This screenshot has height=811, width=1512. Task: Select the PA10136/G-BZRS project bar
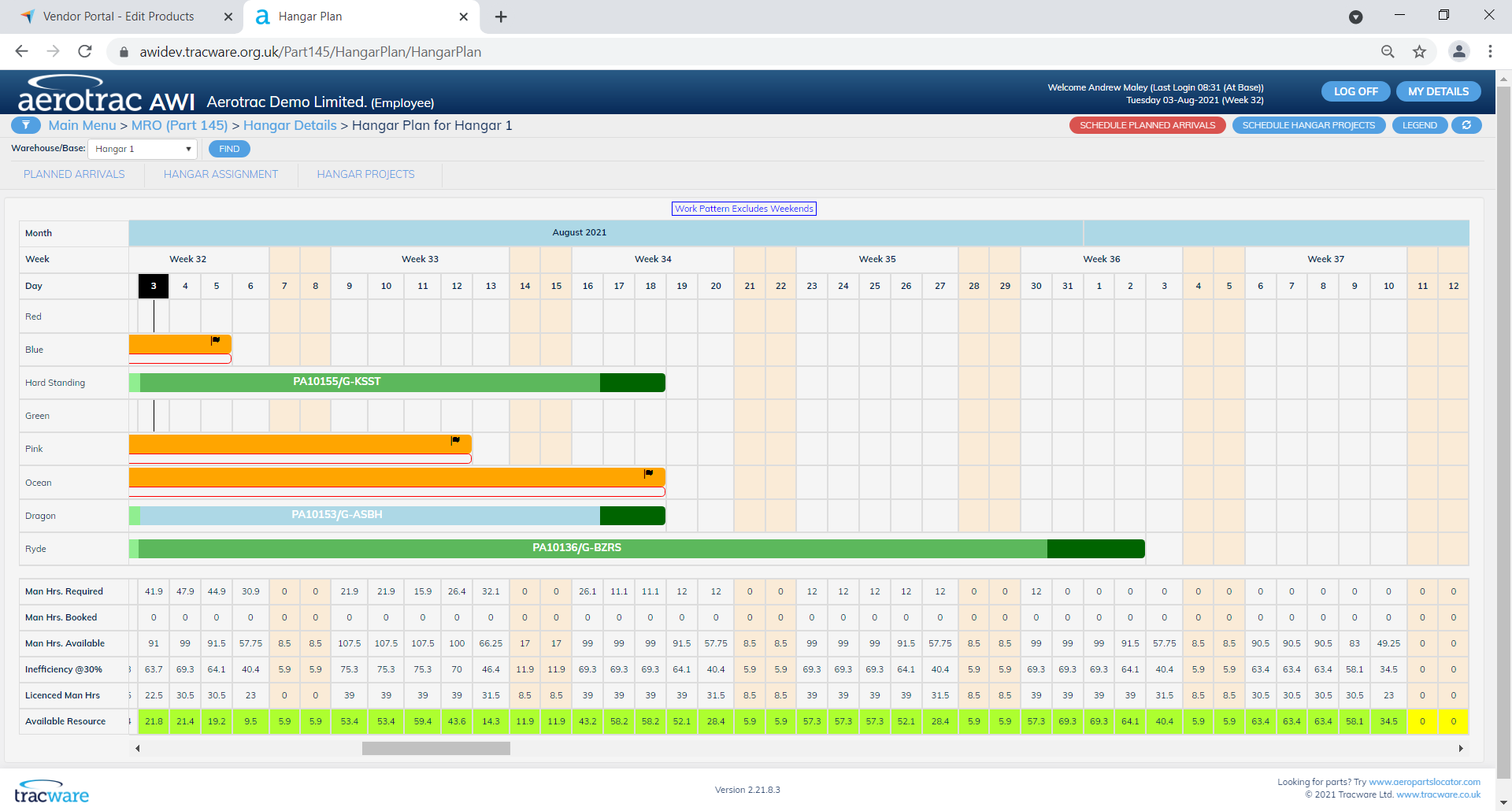click(x=636, y=549)
